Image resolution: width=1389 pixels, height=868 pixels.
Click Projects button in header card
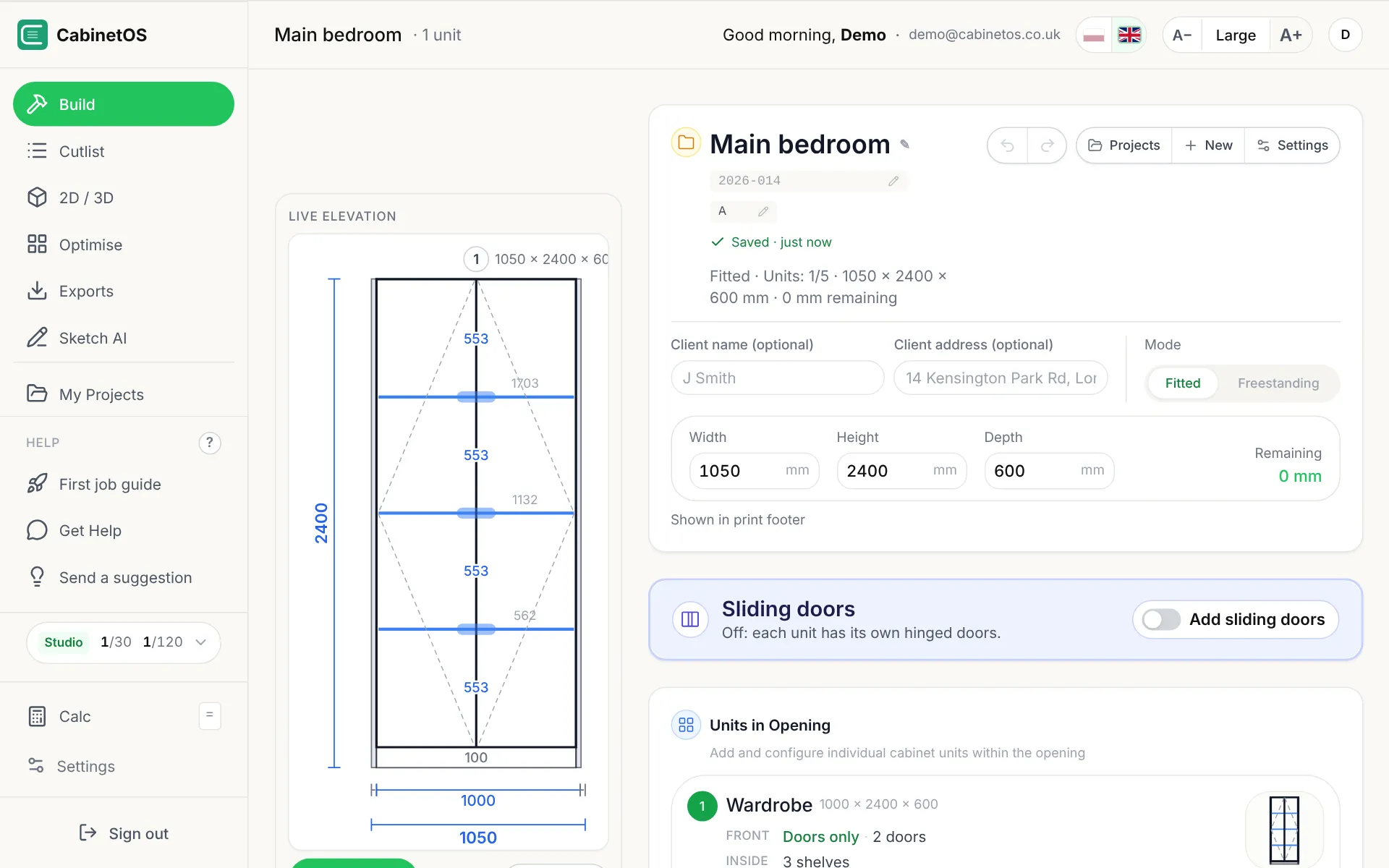(1124, 145)
